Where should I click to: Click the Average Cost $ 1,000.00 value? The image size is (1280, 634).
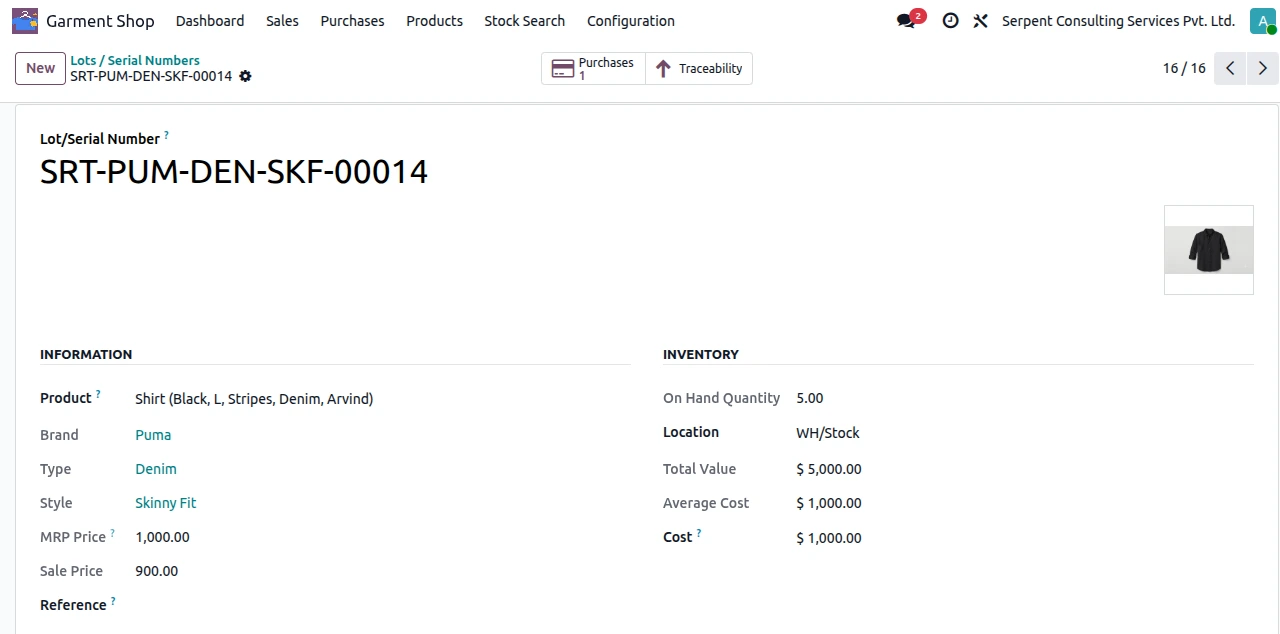[829, 503]
